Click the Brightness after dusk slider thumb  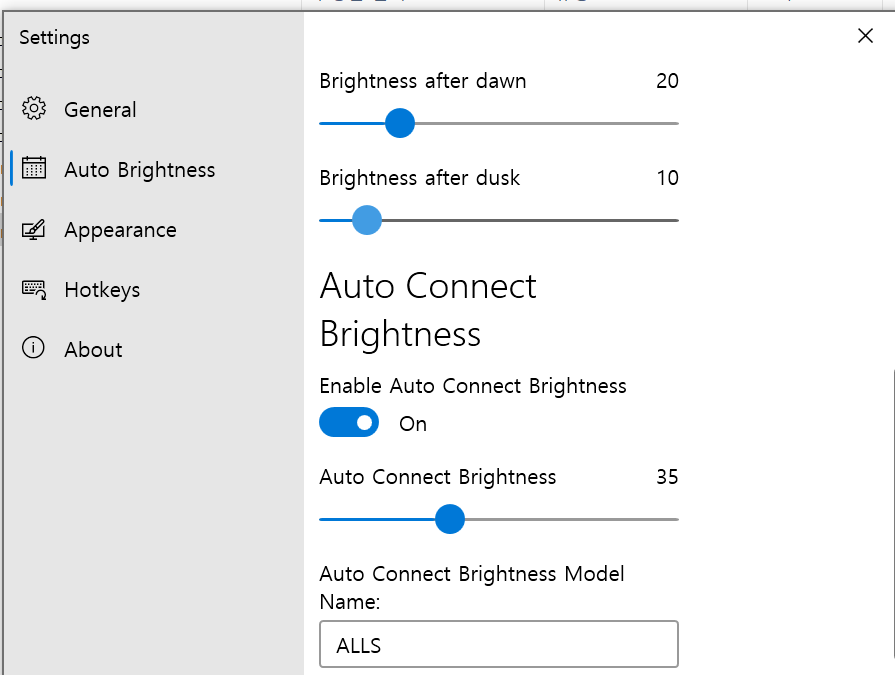(x=366, y=220)
